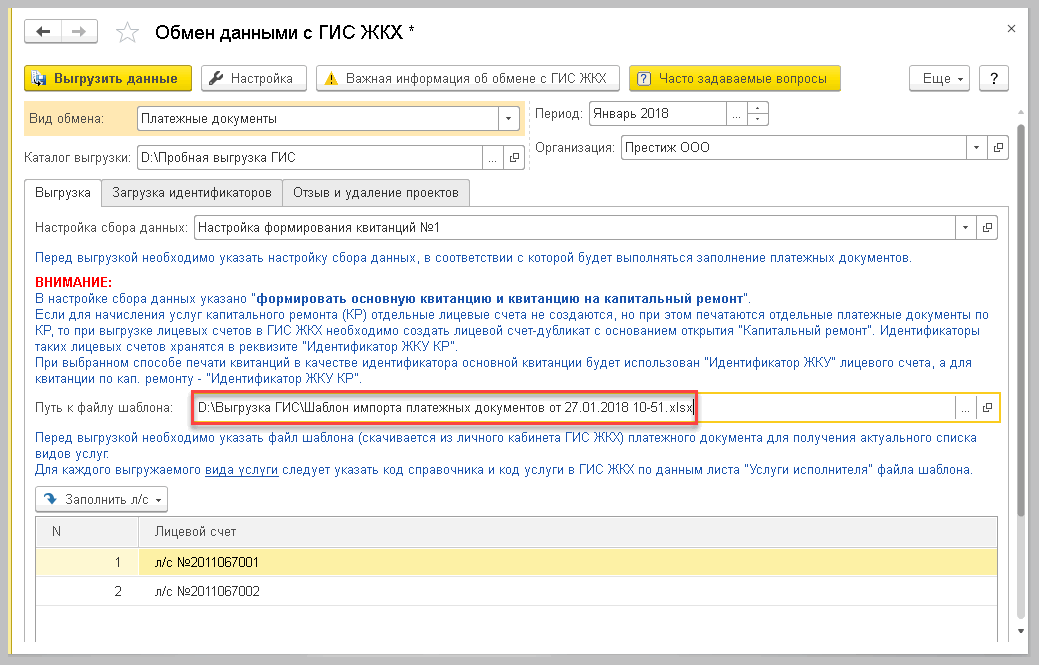Click browse button for Каталог выгрузки

tap(492, 157)
